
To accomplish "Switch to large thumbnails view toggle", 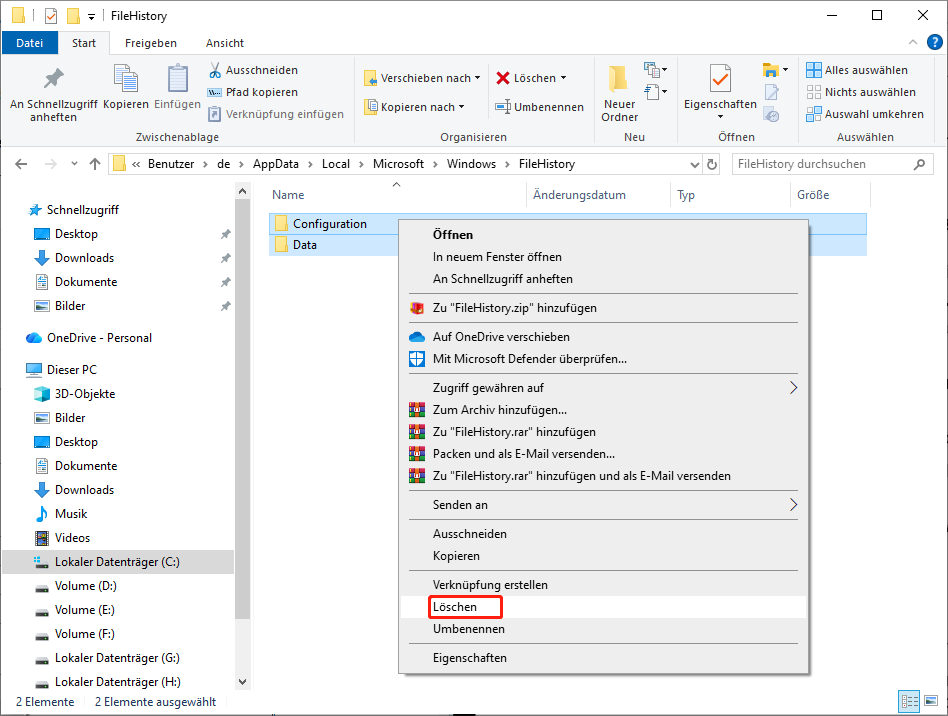I will click(929, 701).
